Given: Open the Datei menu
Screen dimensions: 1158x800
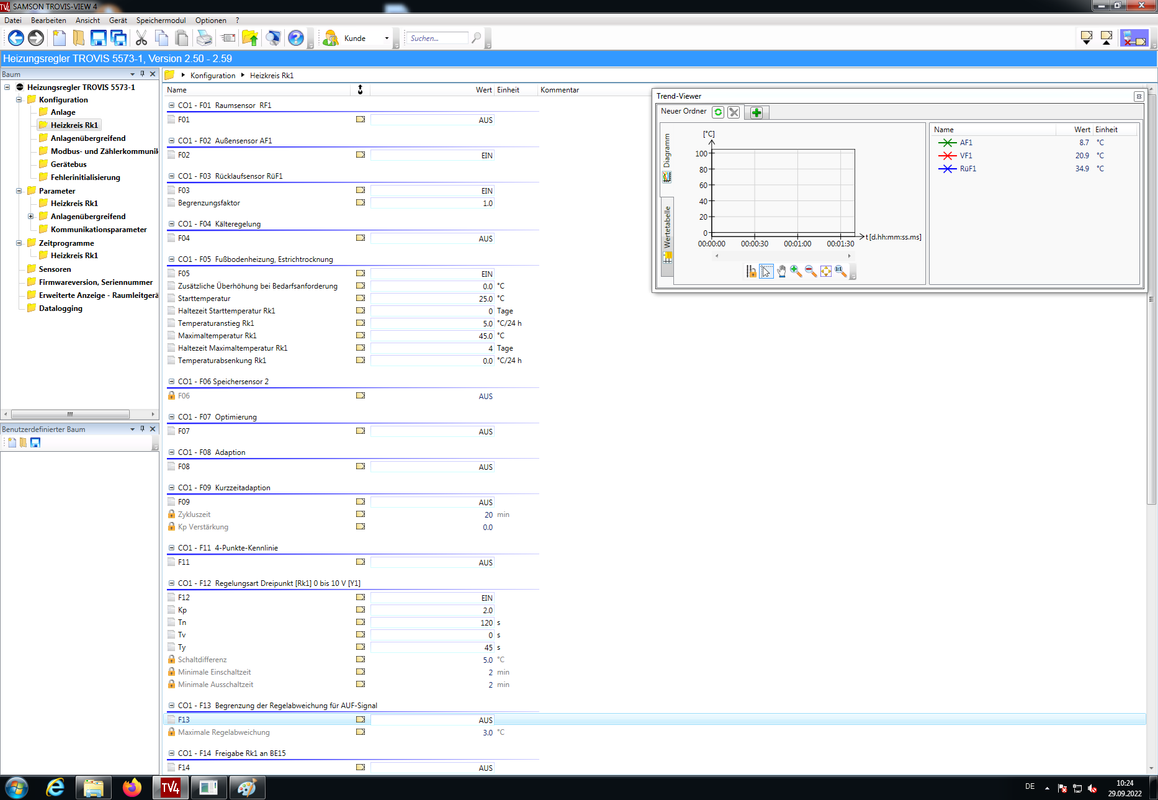Looking at the screenshot, I should (13, 20).
